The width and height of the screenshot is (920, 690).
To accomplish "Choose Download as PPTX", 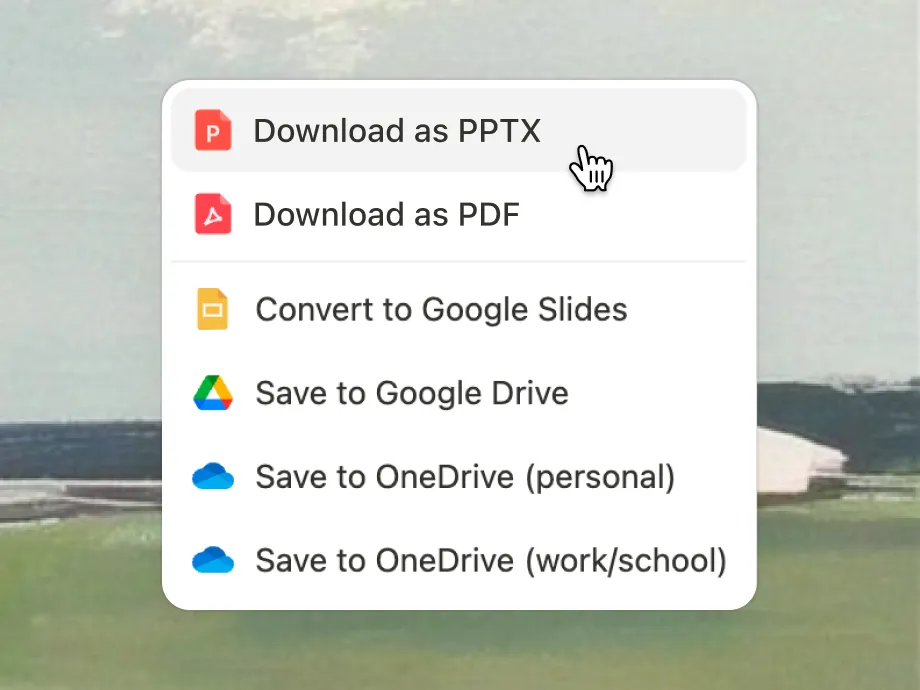I will tap(396, 131).
